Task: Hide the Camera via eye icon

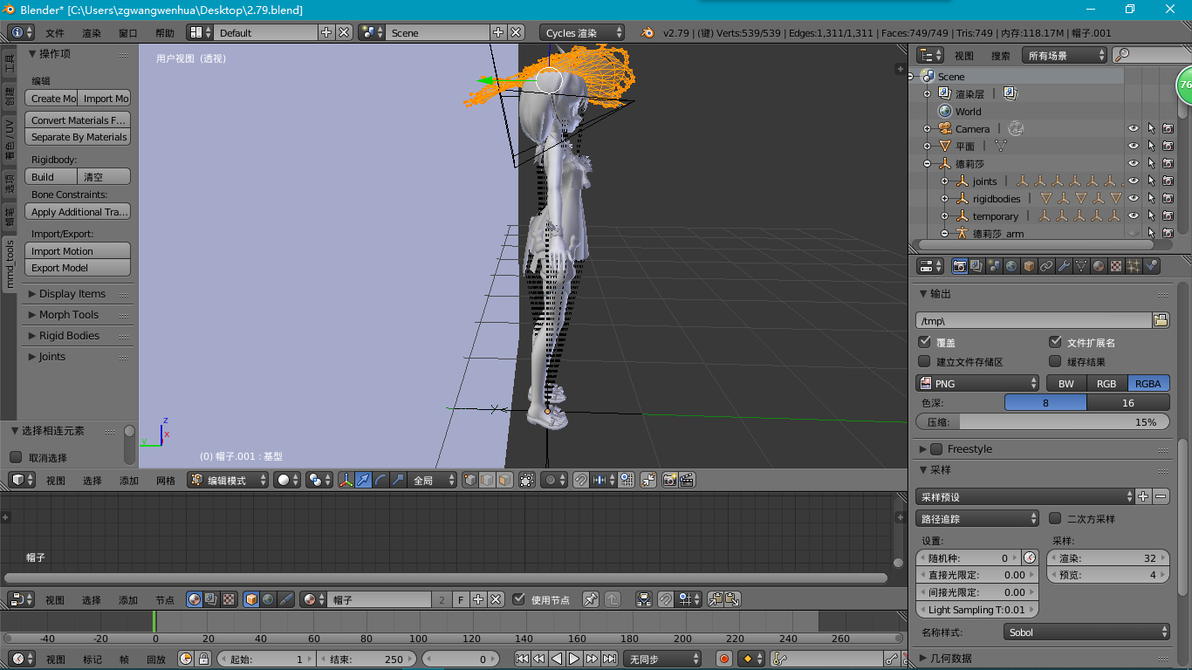Action: (1133, 129)
